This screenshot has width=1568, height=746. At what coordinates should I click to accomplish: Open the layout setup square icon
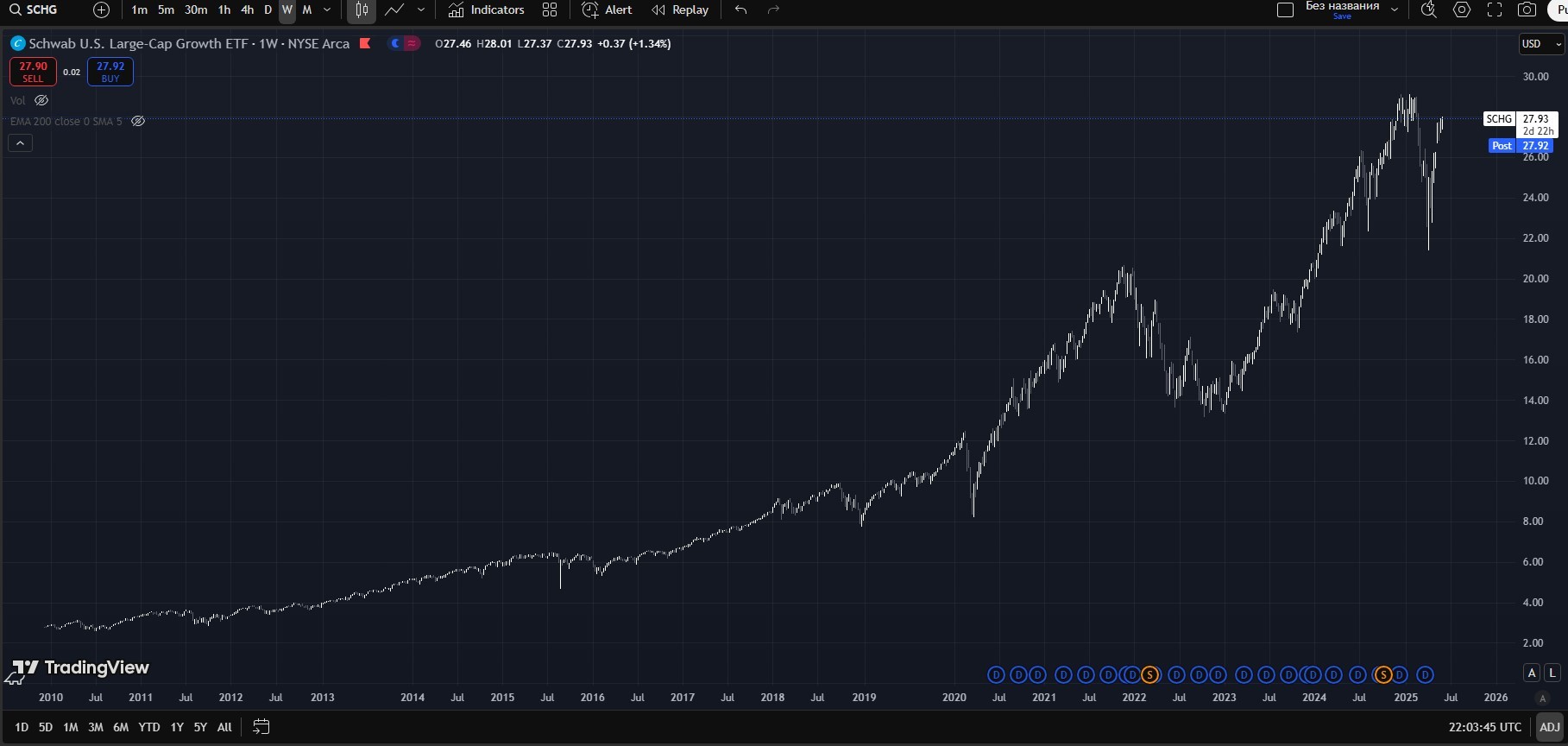click(x=1285, y=9)
